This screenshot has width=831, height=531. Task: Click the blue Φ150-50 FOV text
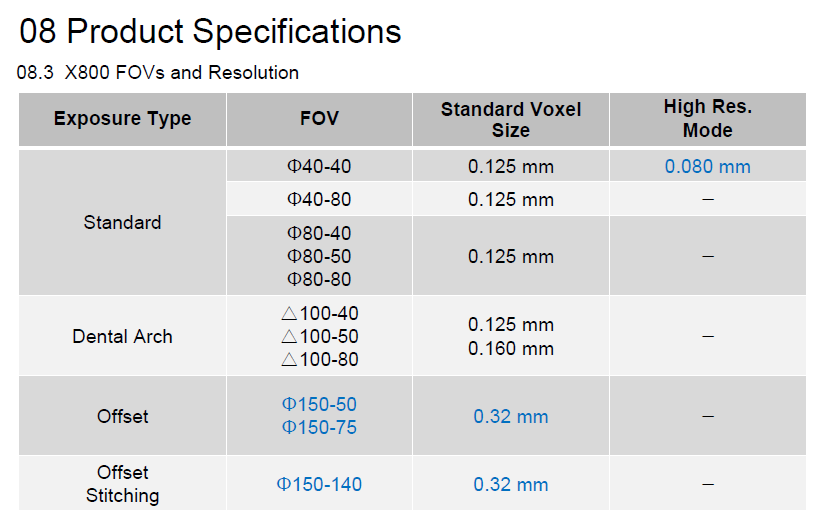319,404
